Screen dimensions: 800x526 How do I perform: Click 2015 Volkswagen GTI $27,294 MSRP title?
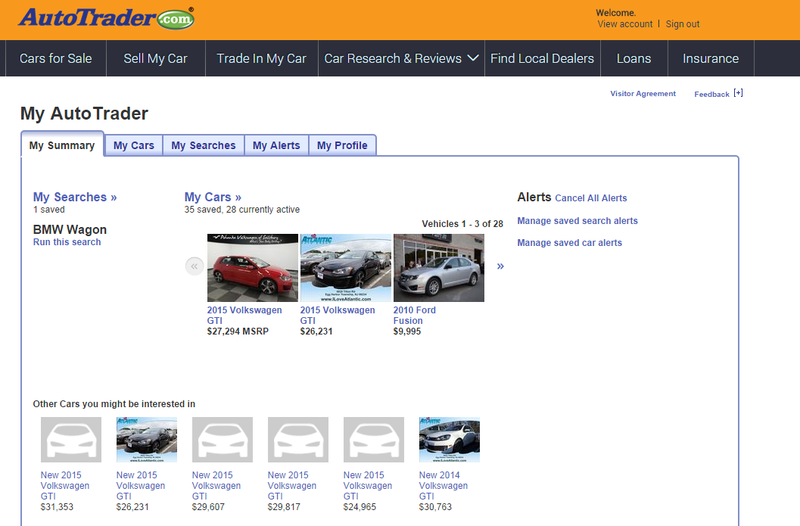244,315
